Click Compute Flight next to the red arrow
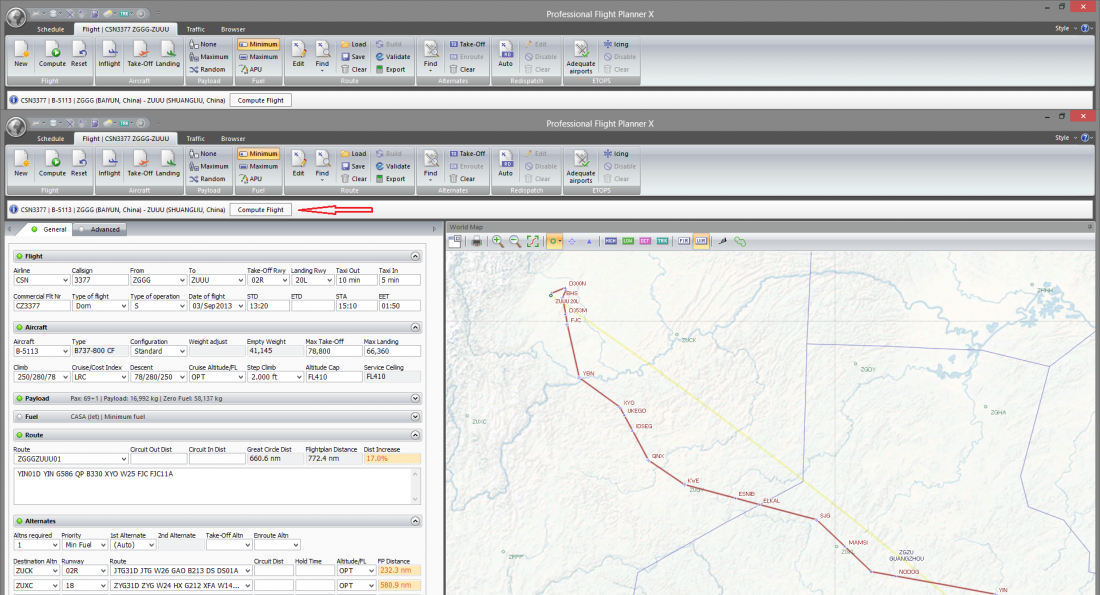The height and width of the screenshot is (595, 1100). 260,210
